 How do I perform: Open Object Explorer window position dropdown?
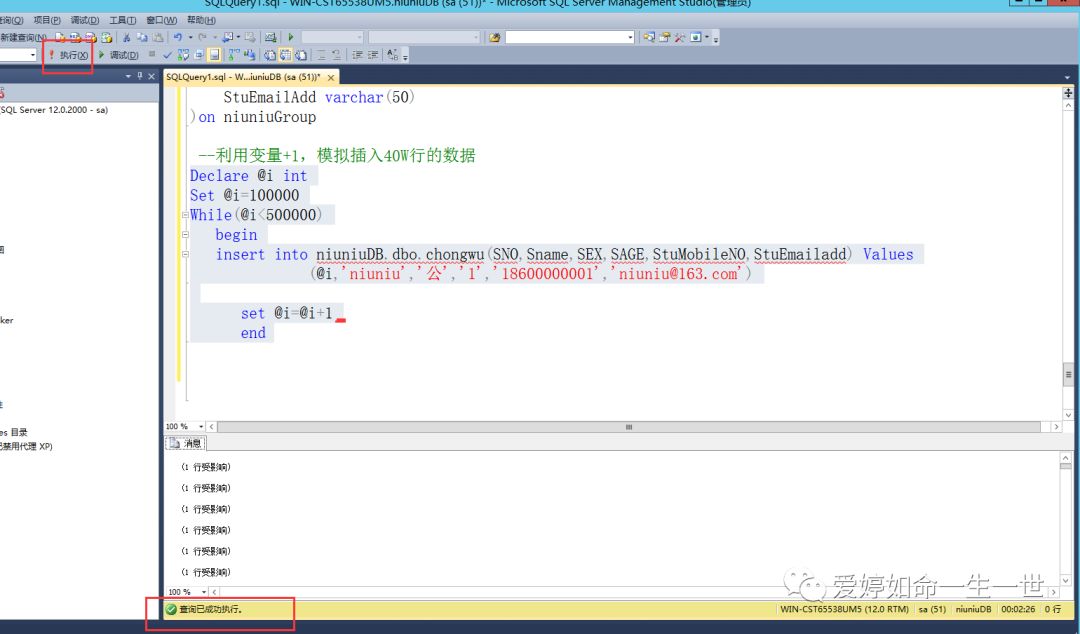pyautogui.click(x=128, y=76)
